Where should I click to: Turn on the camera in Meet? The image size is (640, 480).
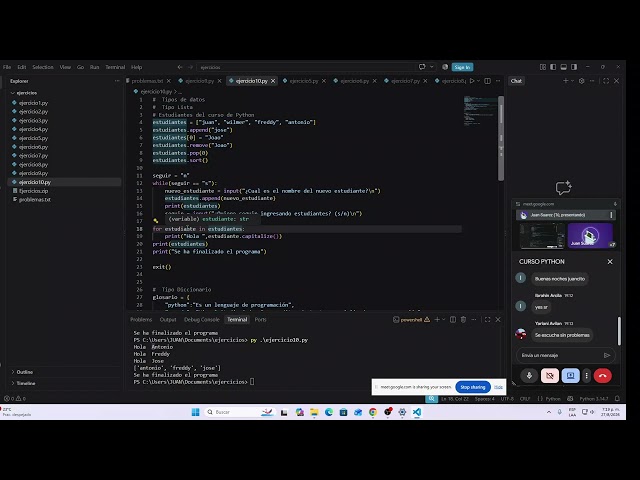point(550,376)
